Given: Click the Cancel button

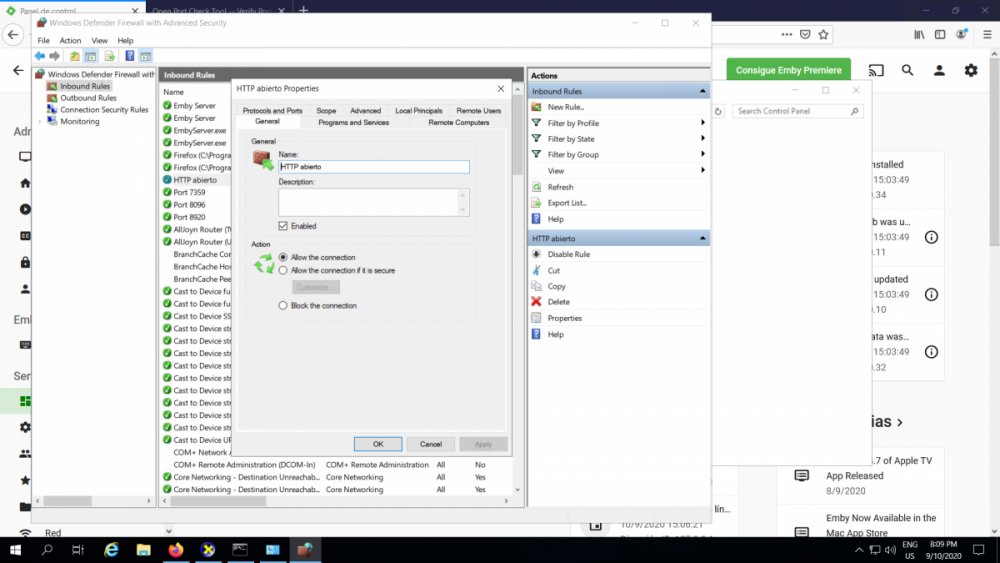Looking at the screenshot, I should click(x=430, y=444).
